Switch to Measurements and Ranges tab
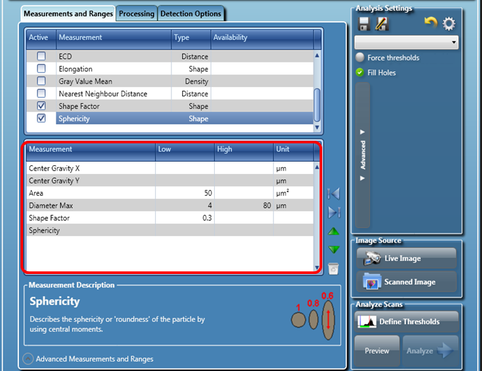The width and height of the screenshot is (482, 371). 68,14
